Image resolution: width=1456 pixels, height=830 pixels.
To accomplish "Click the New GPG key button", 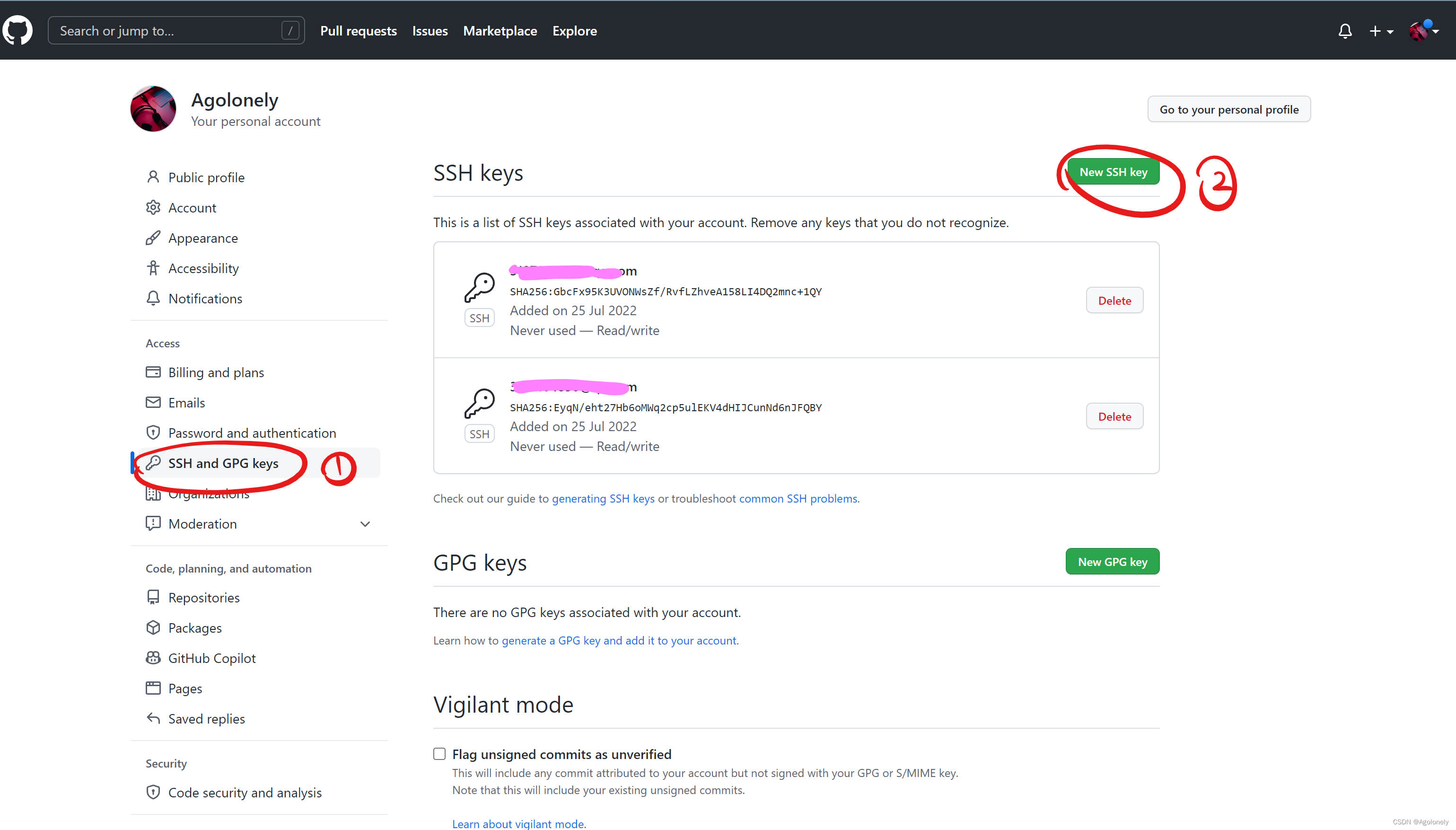I will coord(1113,562).
